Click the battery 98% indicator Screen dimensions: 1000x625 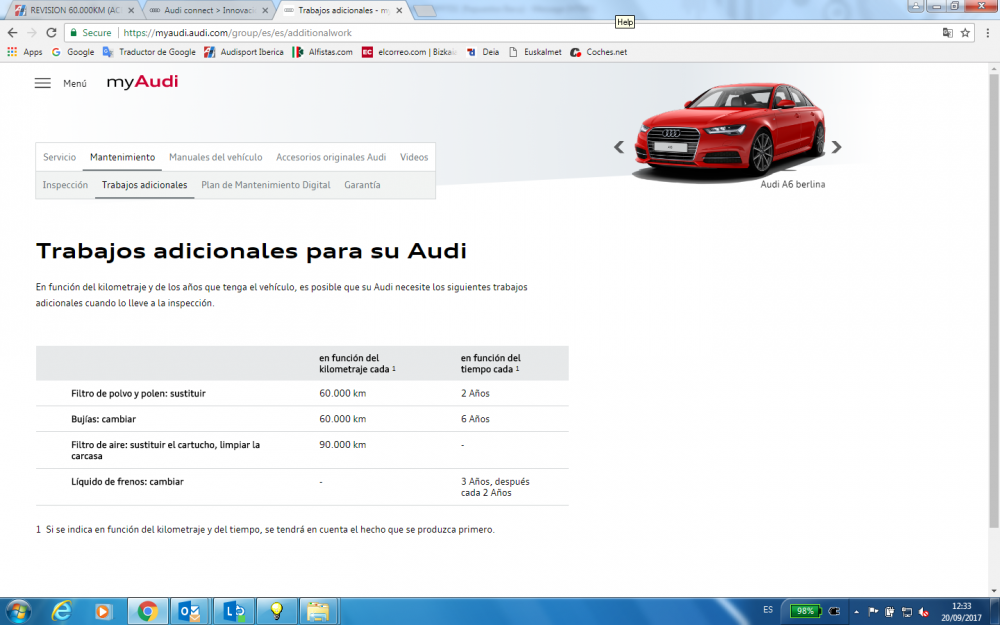point(805,611)
